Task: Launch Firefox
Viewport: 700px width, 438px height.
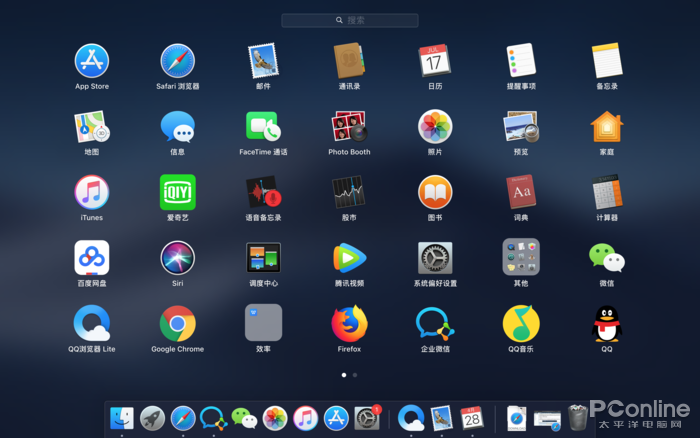Action: click(349, 323)
